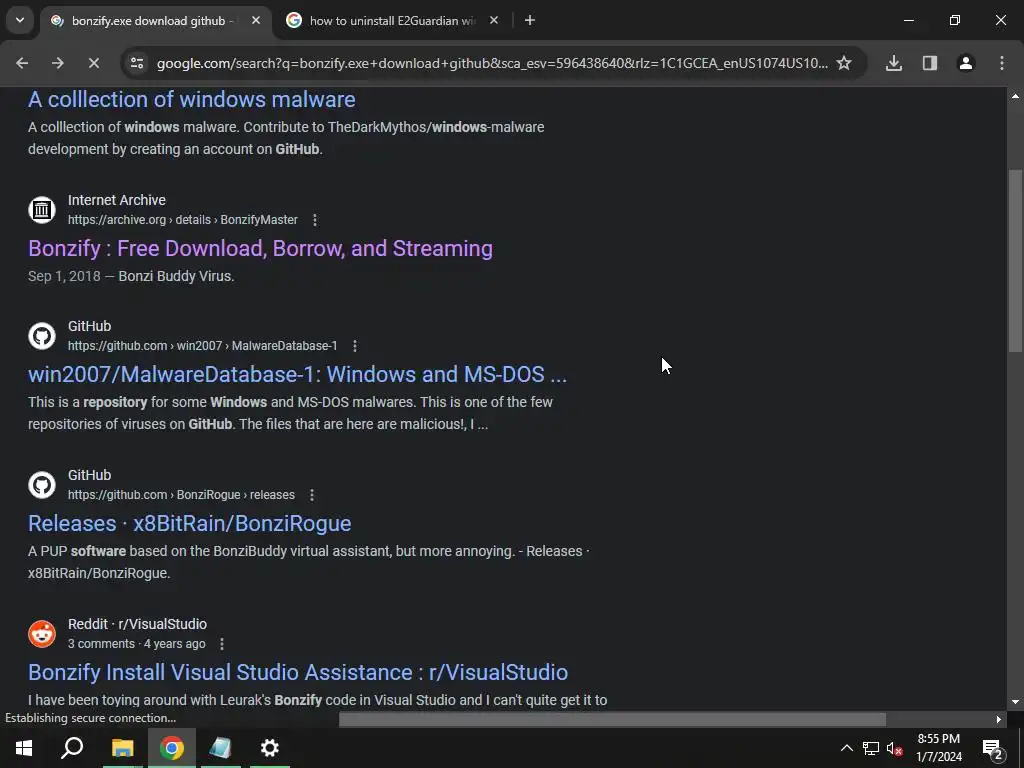Show hidden system tray icons

(x=846, y=748)
